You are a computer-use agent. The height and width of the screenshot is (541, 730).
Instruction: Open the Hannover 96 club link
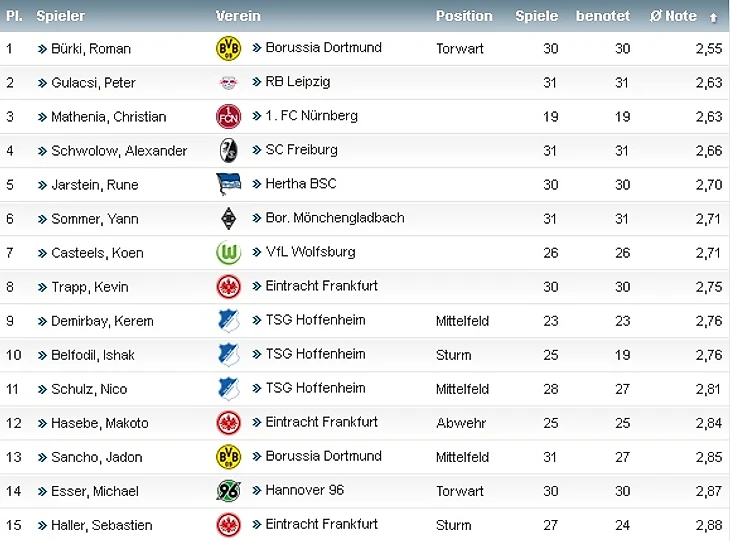305,490
